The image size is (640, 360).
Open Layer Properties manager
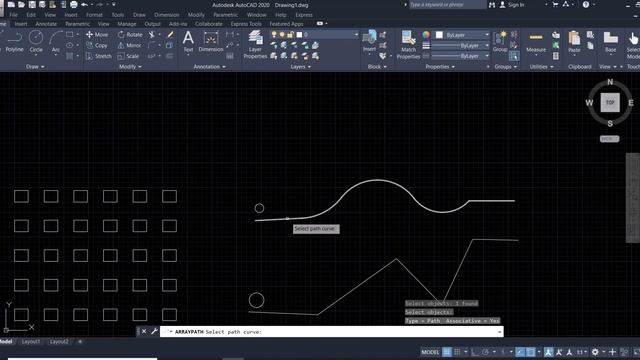click(255, 45)
